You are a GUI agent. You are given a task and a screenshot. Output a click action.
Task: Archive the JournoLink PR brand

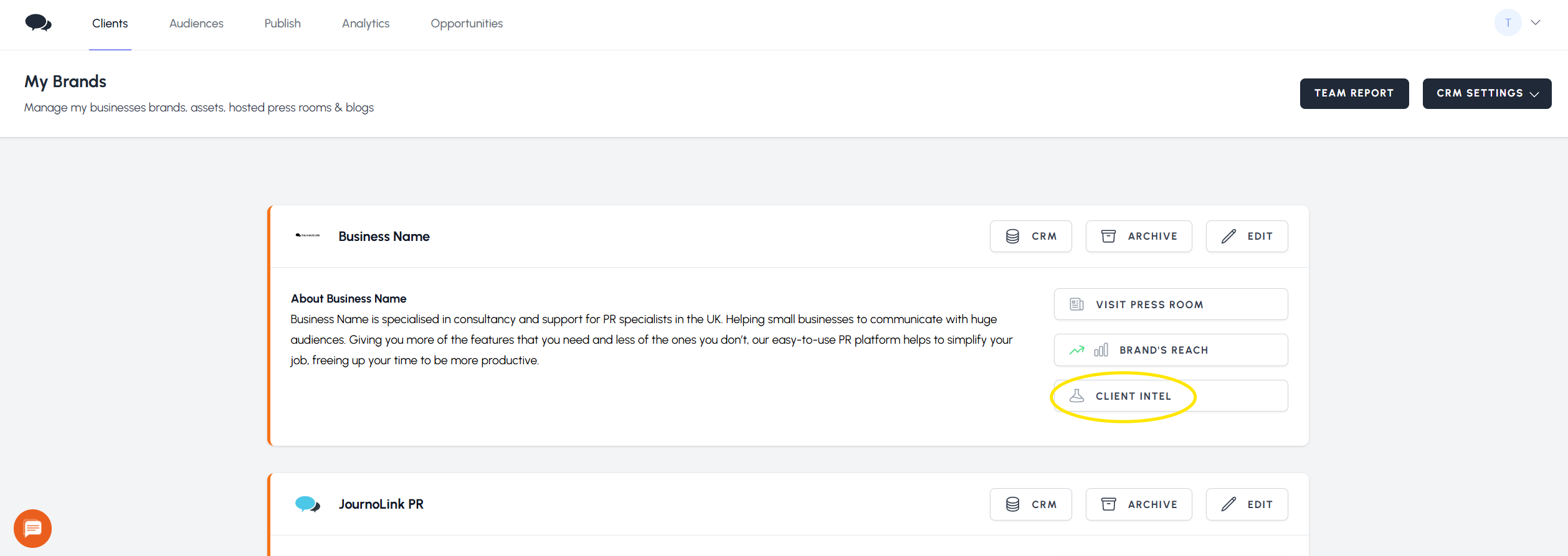coord(1138,504)
